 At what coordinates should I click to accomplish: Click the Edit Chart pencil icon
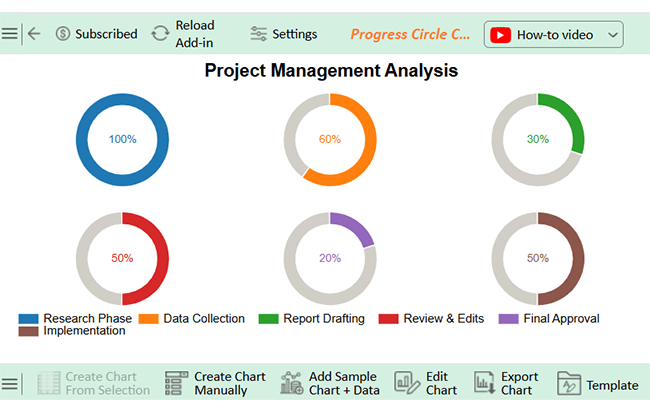point(406,383)
